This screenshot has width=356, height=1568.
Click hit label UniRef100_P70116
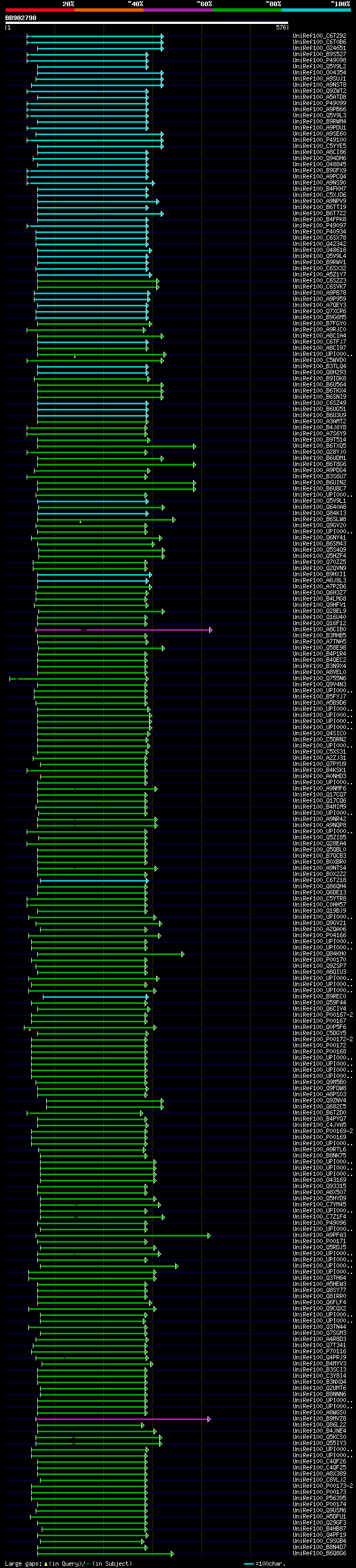(319, 1352)
